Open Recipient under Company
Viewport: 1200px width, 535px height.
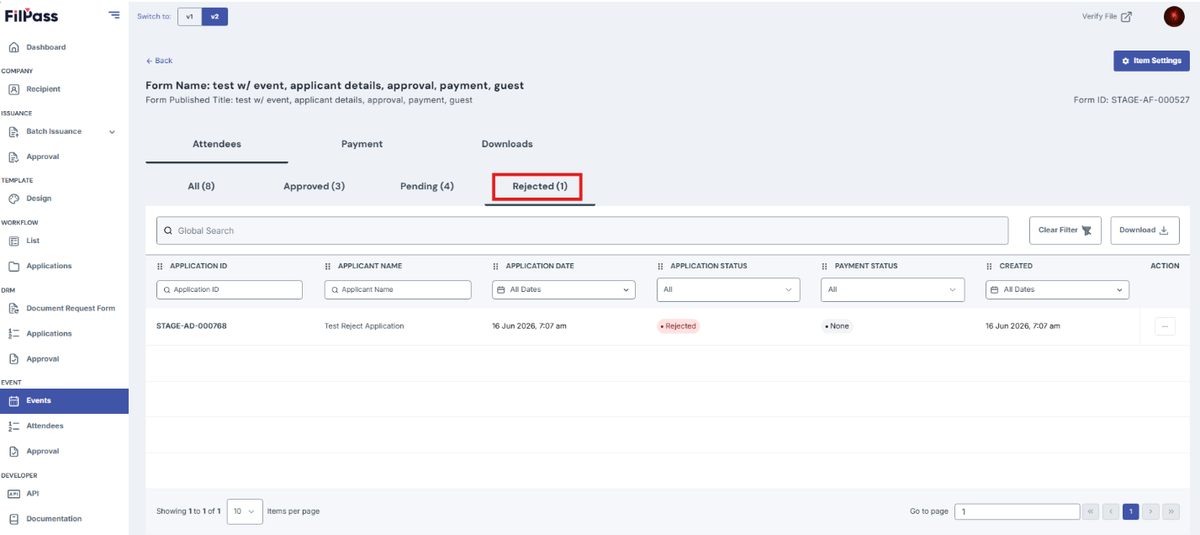43,89
